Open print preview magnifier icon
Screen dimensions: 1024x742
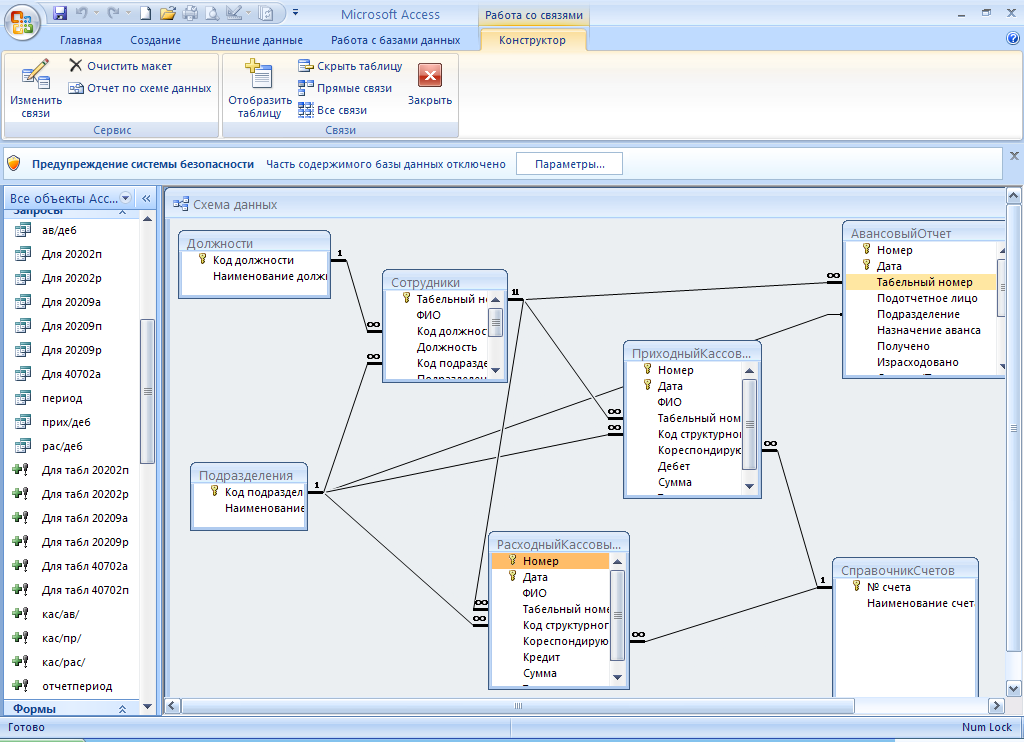212,12
